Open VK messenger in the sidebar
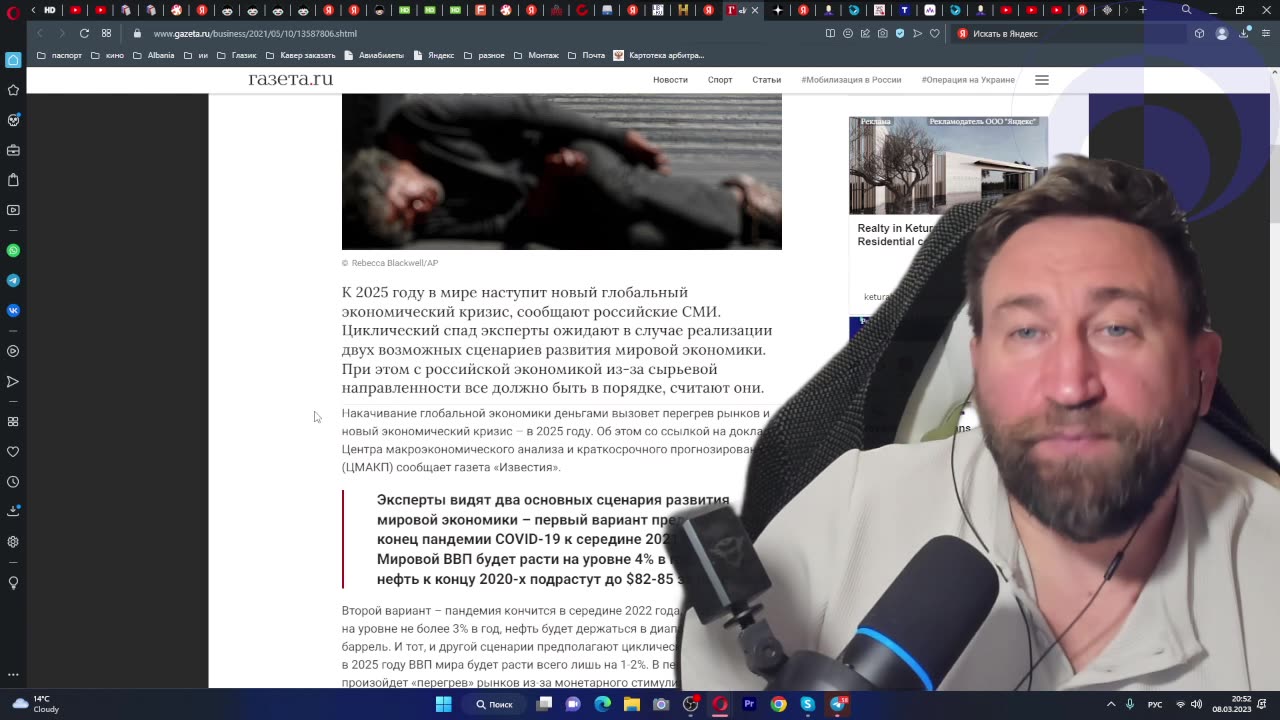The height and width of the screenshot is (720, 1280). pyautogui.click(x=13, y=310)
